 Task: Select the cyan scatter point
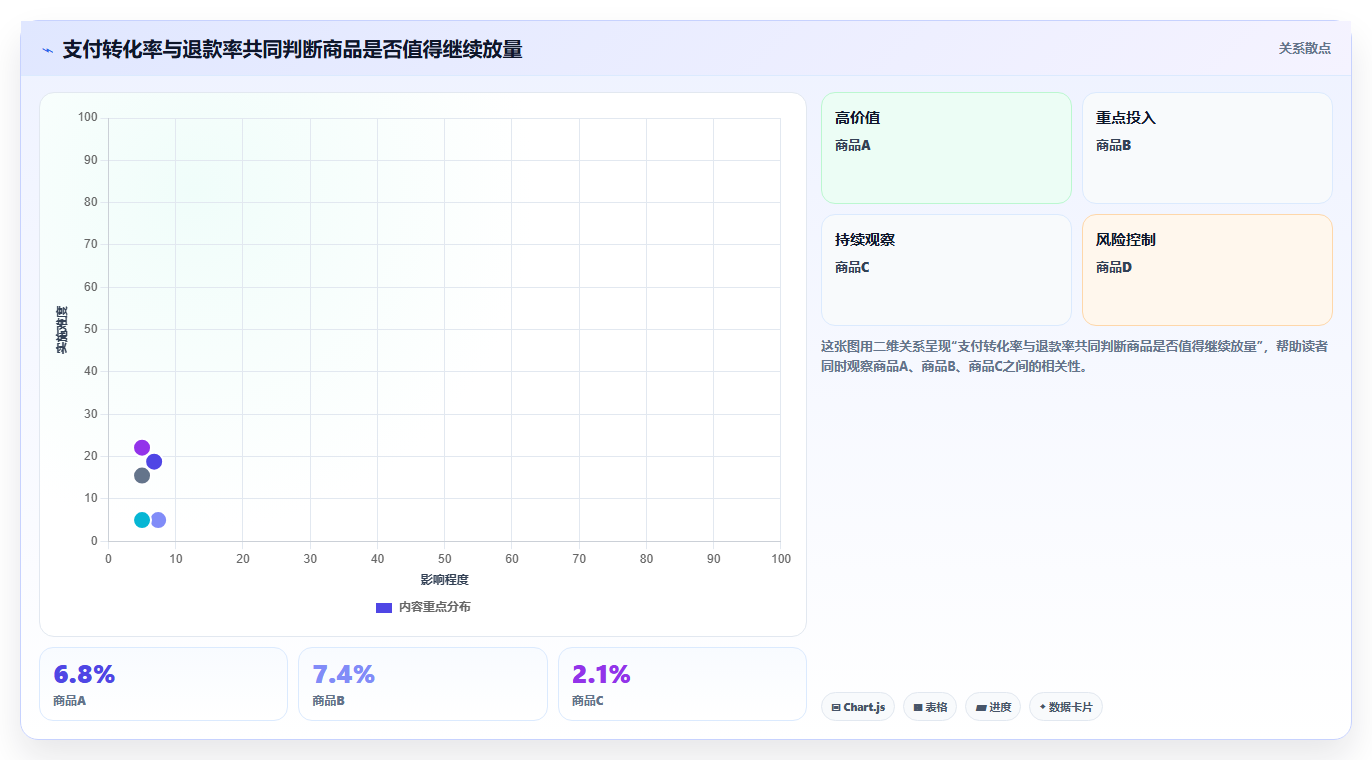pyautogui.click(x=142, y=520)
